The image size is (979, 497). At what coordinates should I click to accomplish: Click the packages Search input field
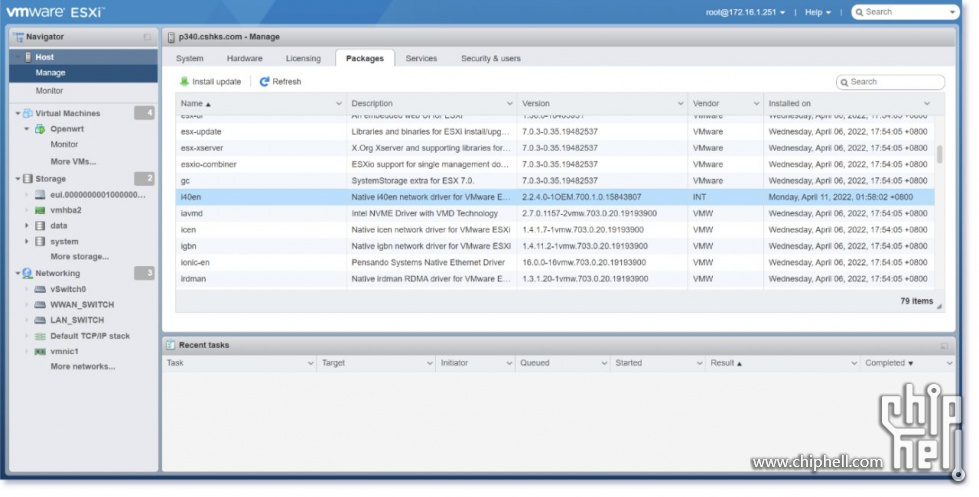pyautogui.click(x=890, y=82)
